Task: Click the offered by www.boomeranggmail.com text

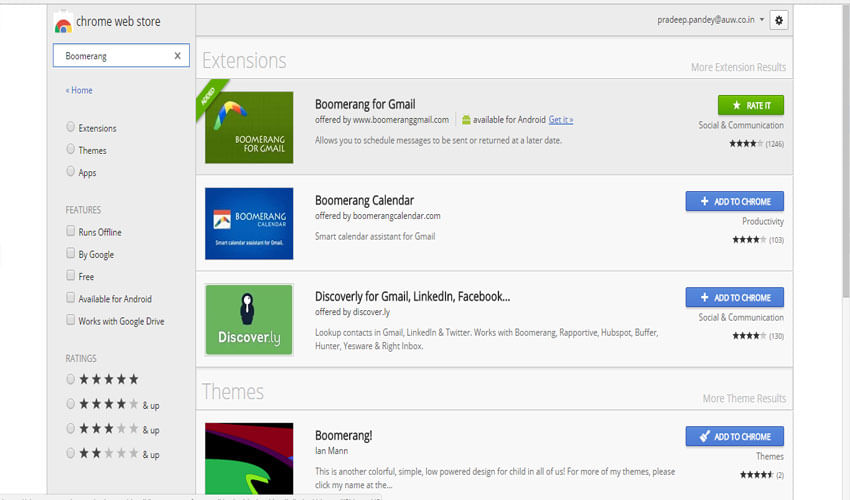Action: coord(382,120)
